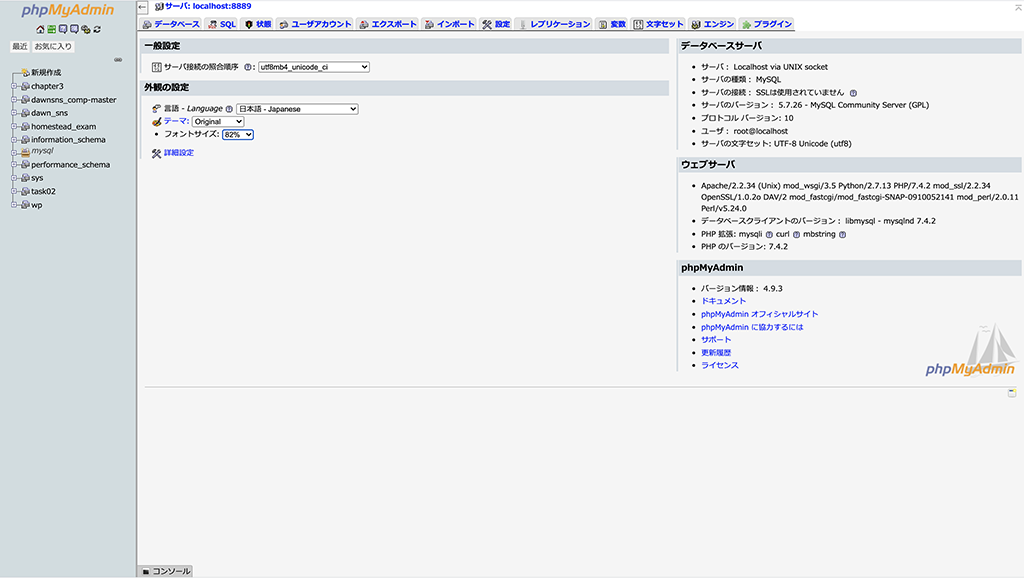Open the ライセンス link

[720, 366]
